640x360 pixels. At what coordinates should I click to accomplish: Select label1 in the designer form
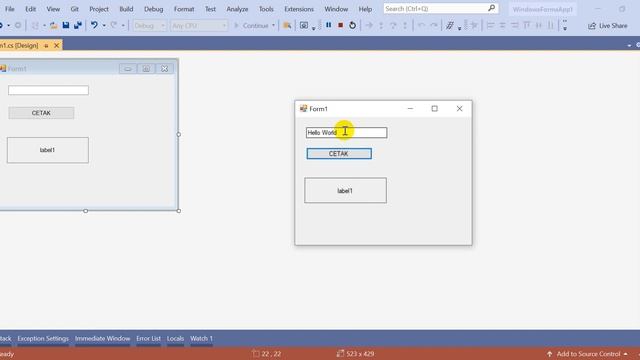tap(48, 150)
